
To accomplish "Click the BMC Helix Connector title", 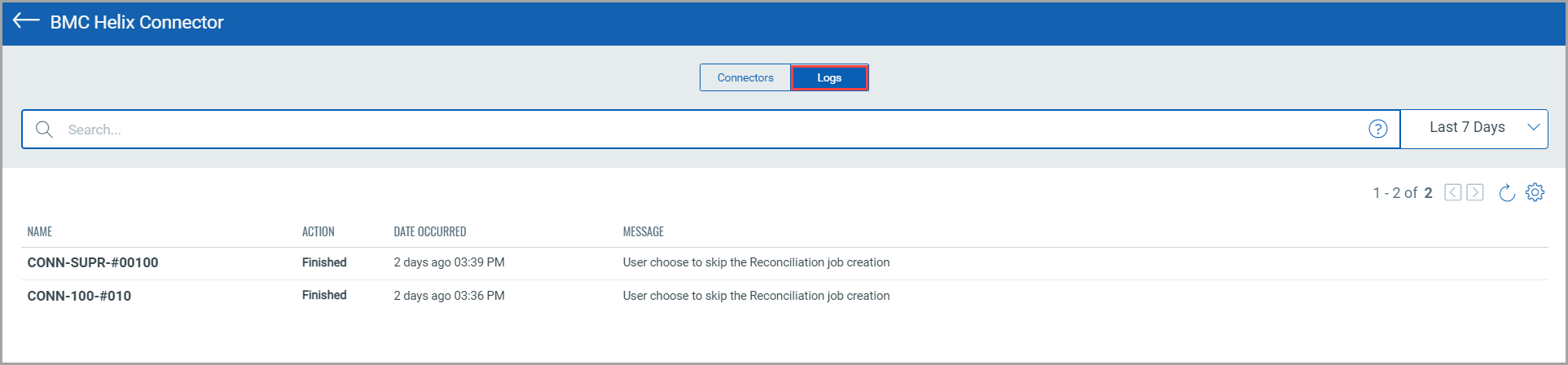I will coord(137,22).
